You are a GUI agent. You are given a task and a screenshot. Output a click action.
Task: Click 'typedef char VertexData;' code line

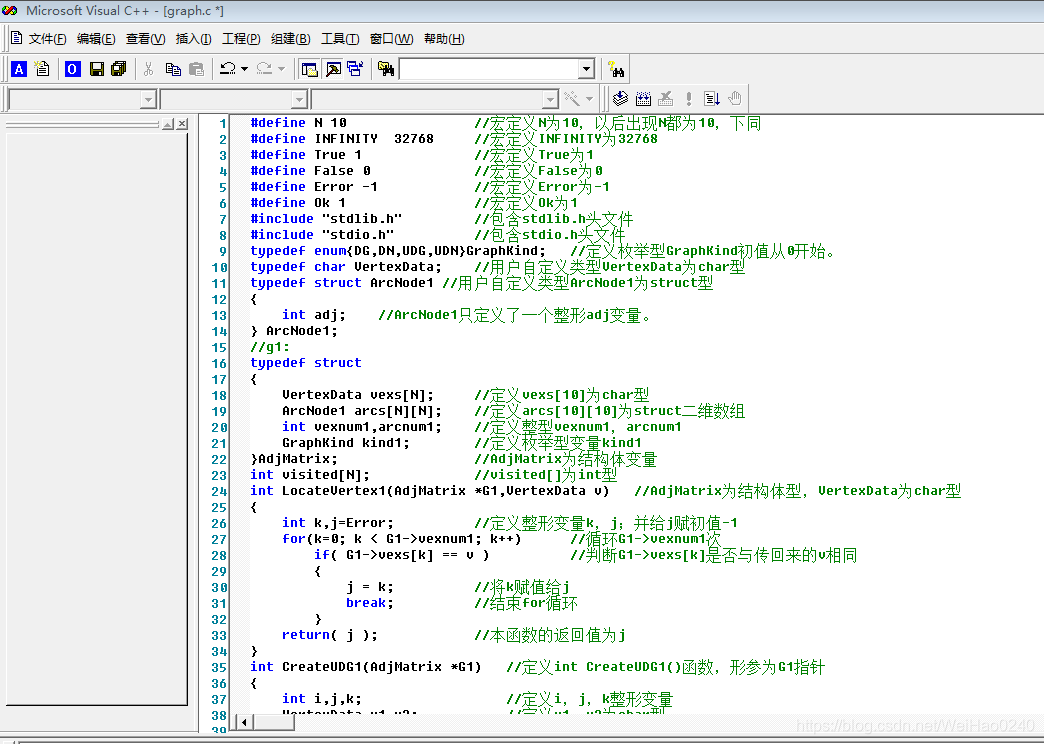[346, 266]
